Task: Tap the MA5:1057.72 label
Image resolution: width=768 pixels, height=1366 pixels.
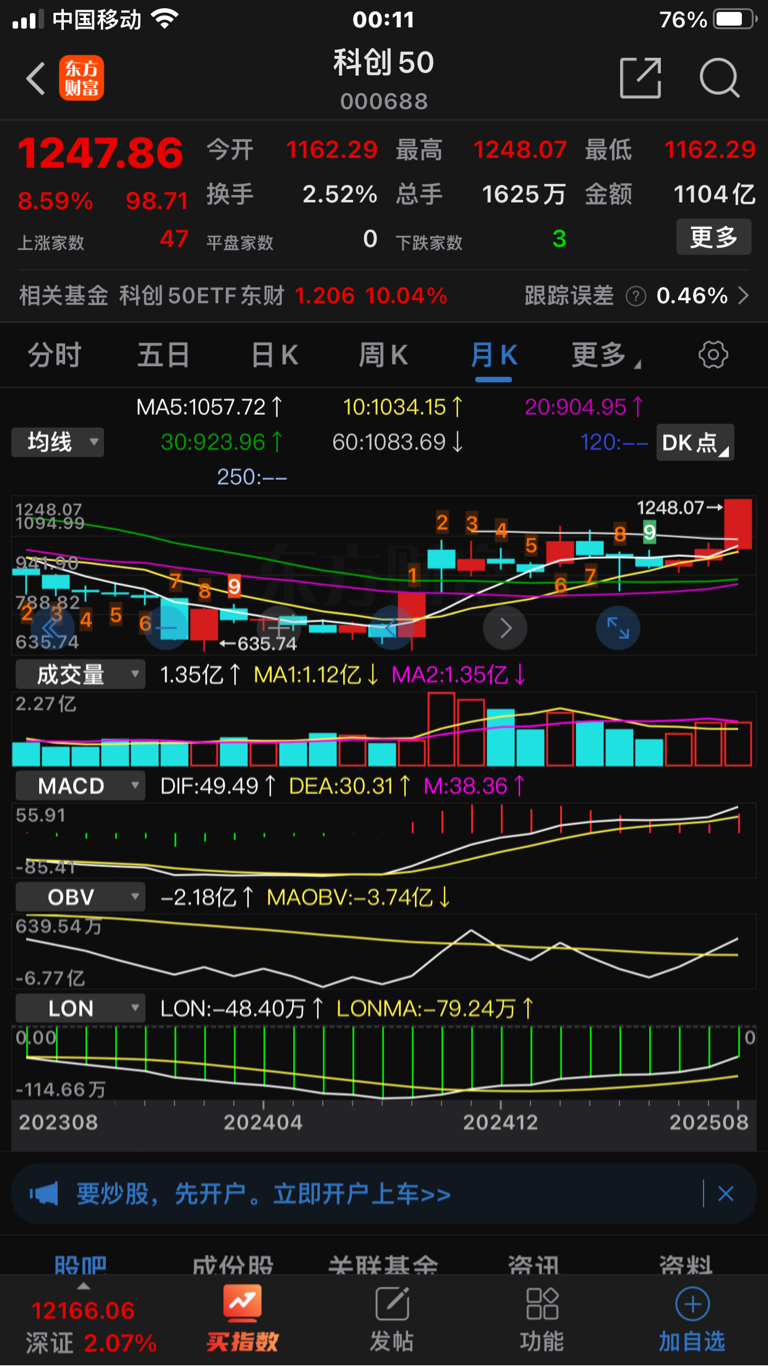Action: 210,407
